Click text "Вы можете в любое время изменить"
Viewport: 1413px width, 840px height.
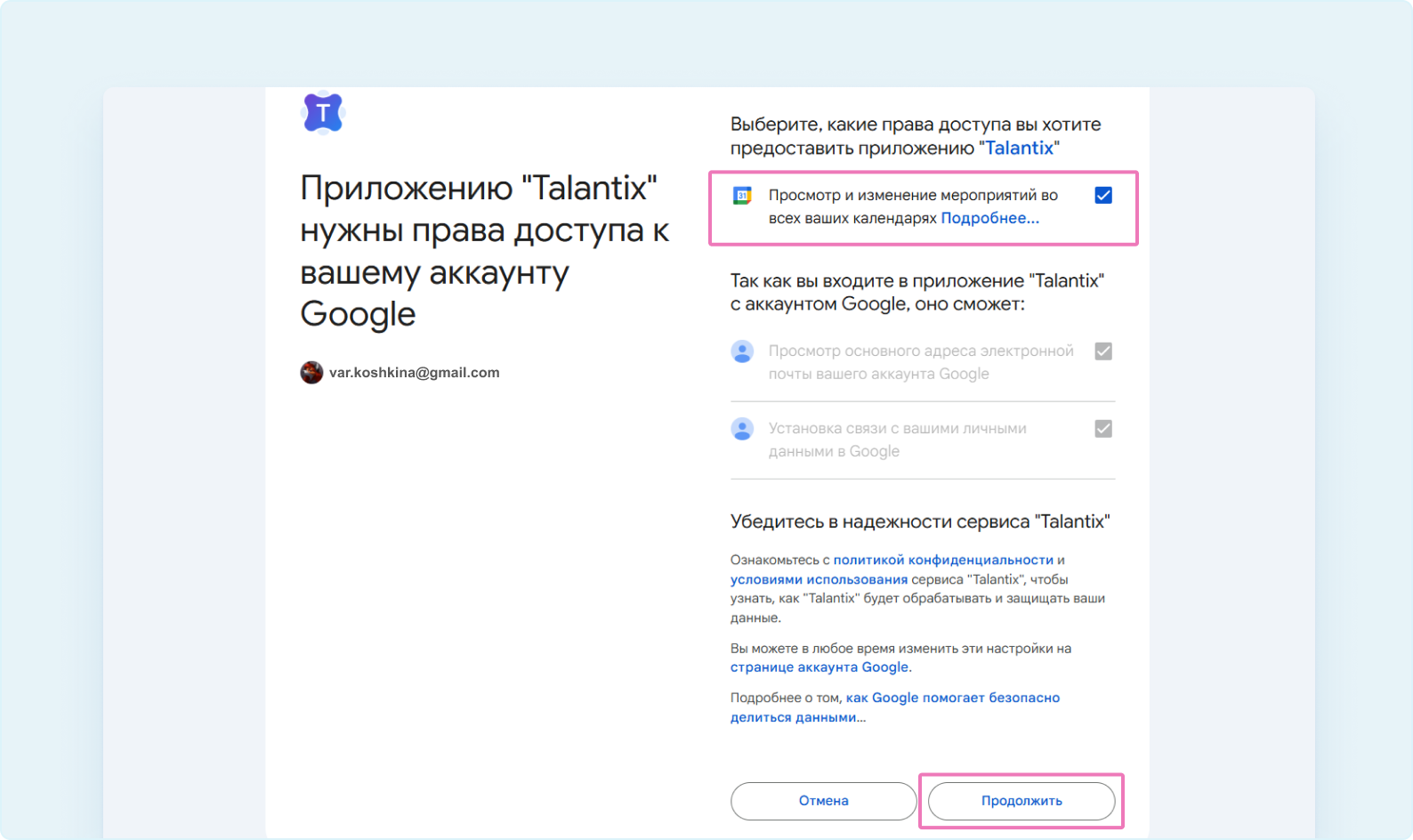tap(900, 658)
